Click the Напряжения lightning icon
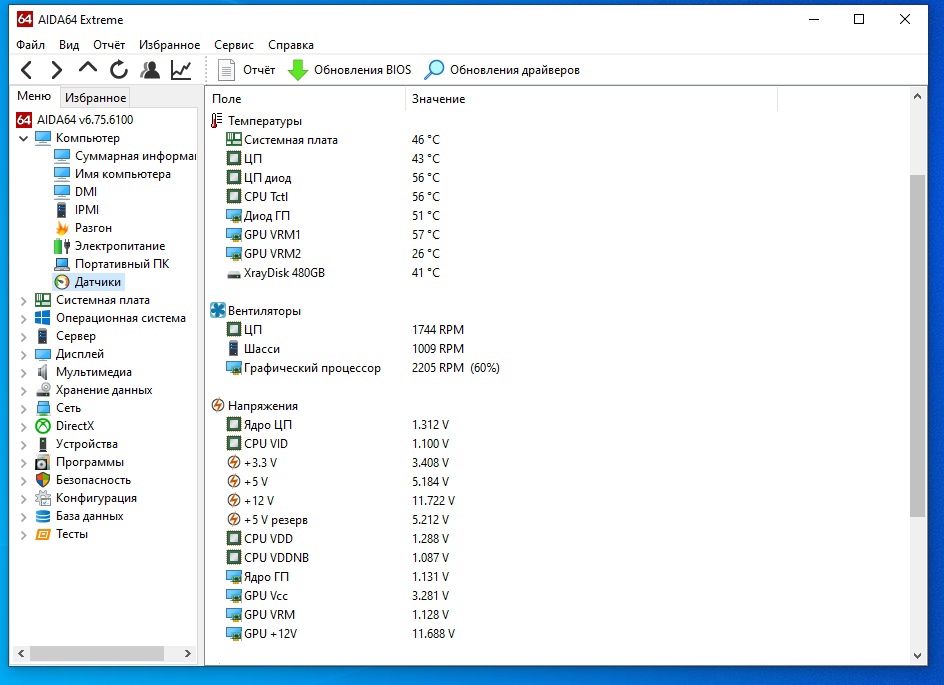This screenshot has width=944, height=685. (x=217, y=406)
